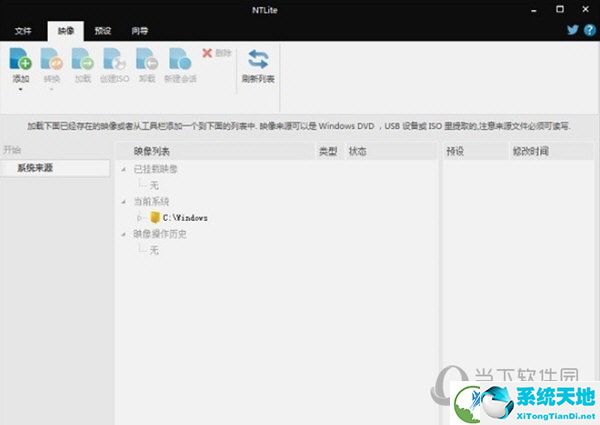The width and height of the screenshot is (600, 425).
Task: Switch to the 预设 ribbon tab
Action: [x=103, y=31]
